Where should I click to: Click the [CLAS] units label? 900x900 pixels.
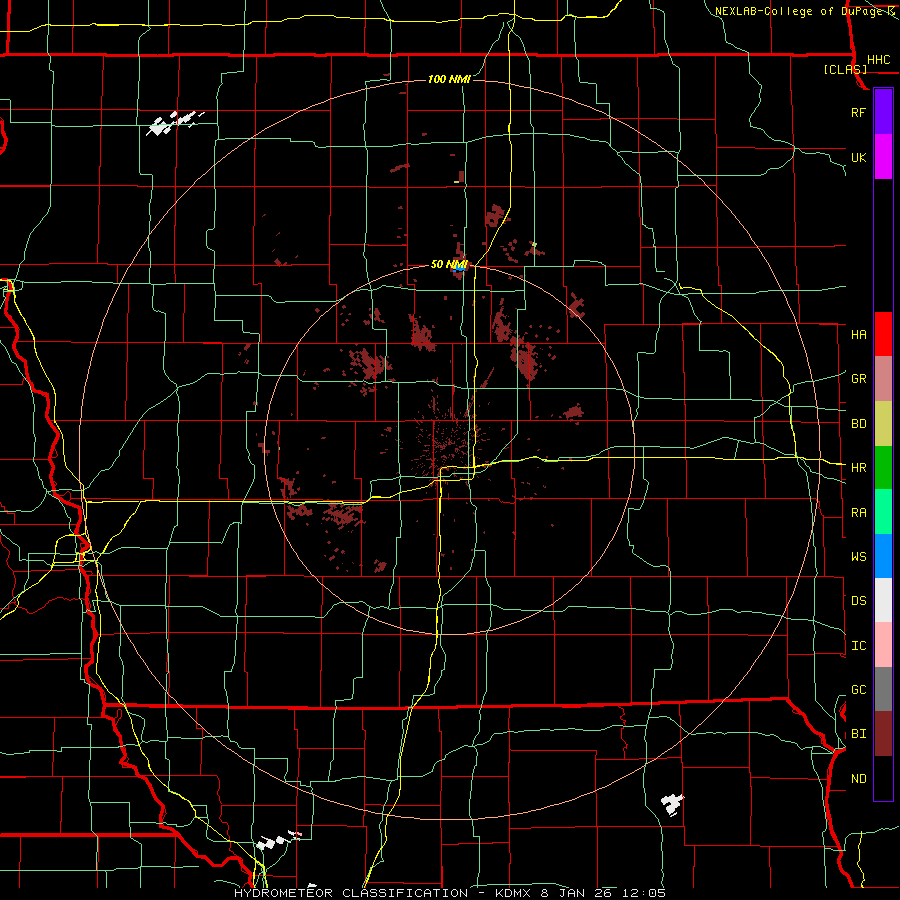point(845,69)
